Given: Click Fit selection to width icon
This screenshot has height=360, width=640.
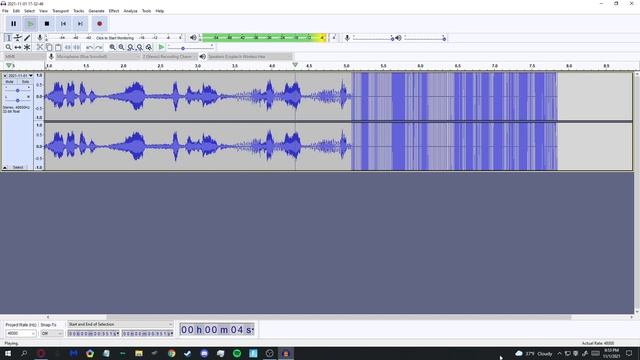Looking at the screenshot, I should click(x=131, y=47).
